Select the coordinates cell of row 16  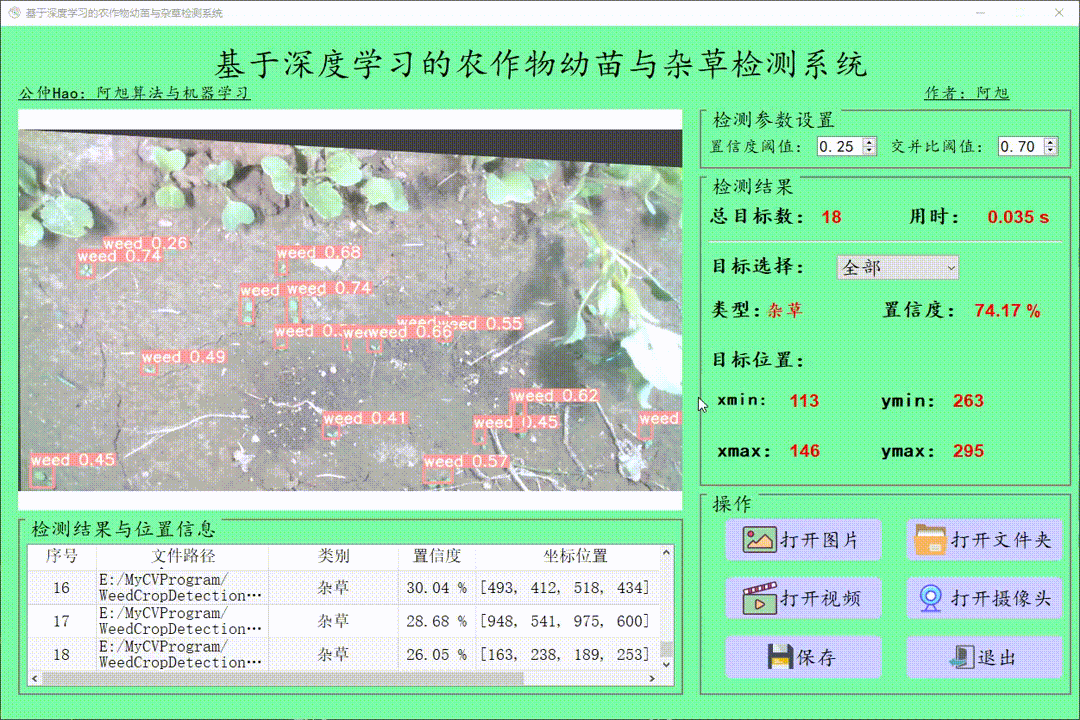point(565,588)
